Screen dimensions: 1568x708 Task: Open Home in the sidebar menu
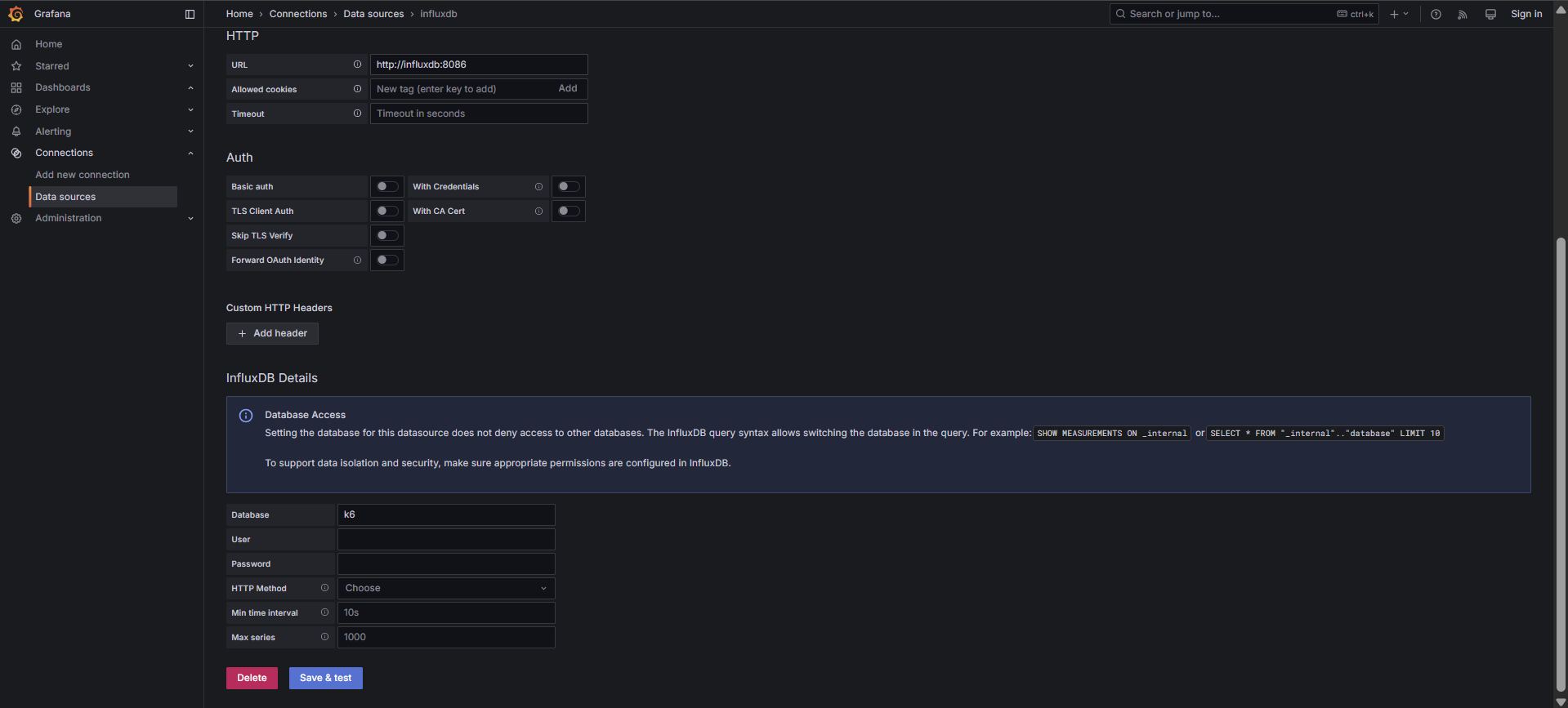tap(49, 44)
